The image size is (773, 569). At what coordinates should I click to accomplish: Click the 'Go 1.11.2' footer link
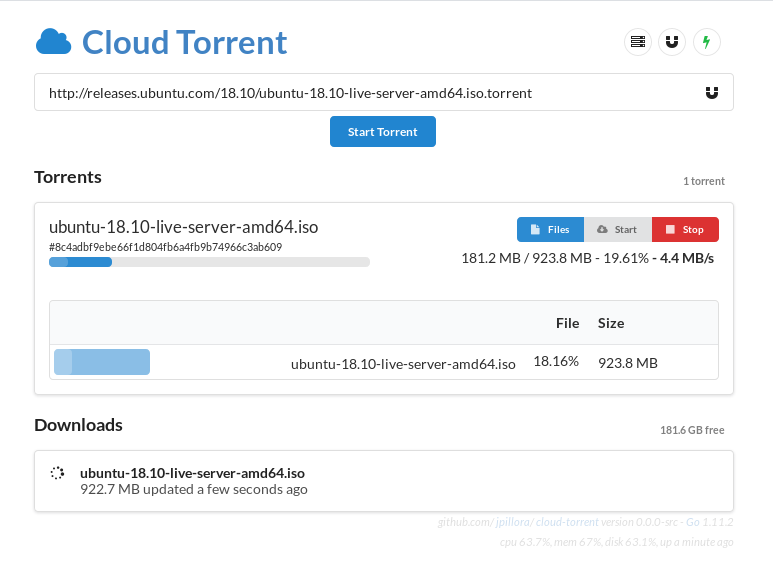[x=709, y=522]
